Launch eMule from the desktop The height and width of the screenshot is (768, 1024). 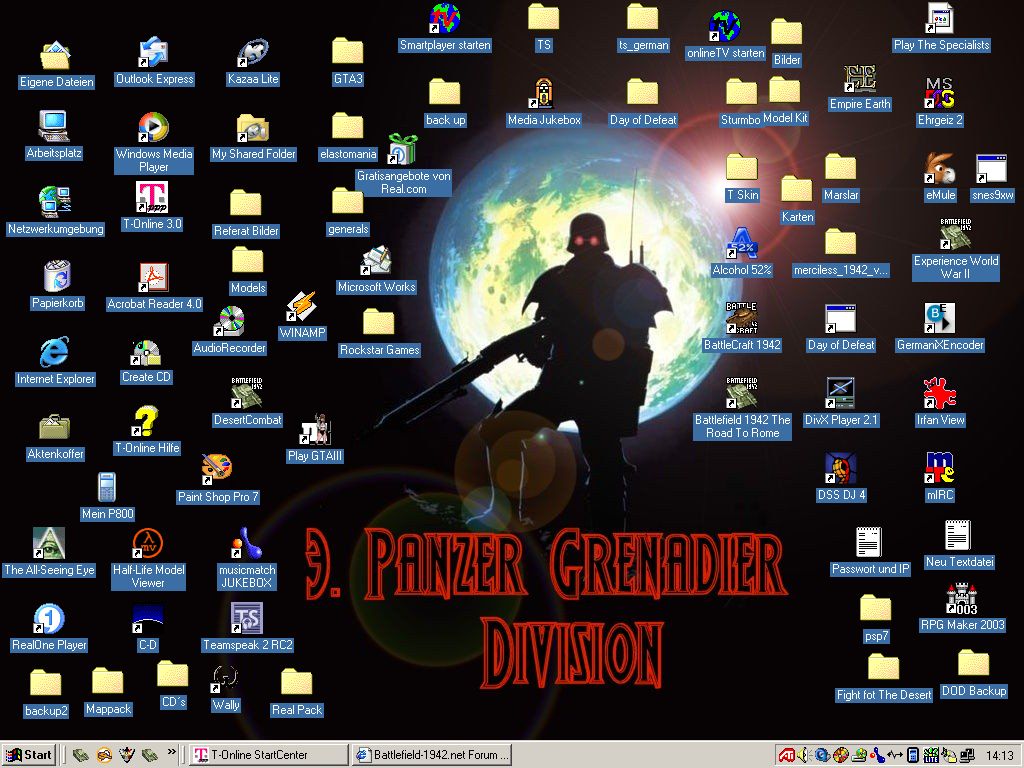click(940, 169)
